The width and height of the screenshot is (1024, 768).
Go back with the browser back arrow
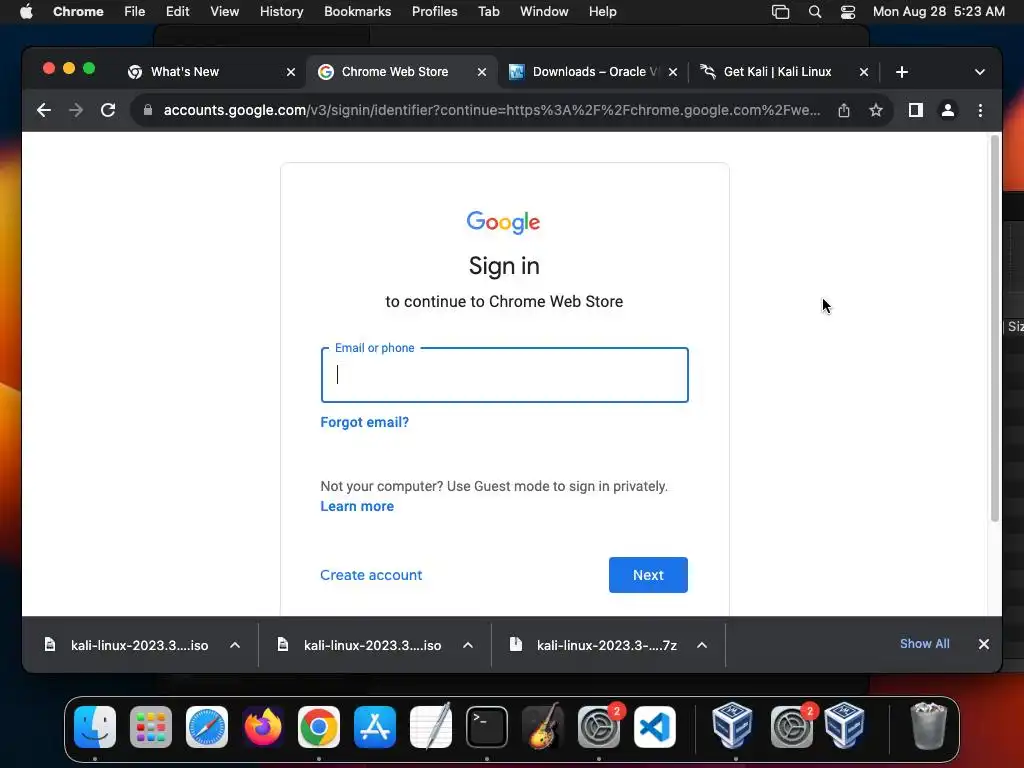click(x=44, y=110)
